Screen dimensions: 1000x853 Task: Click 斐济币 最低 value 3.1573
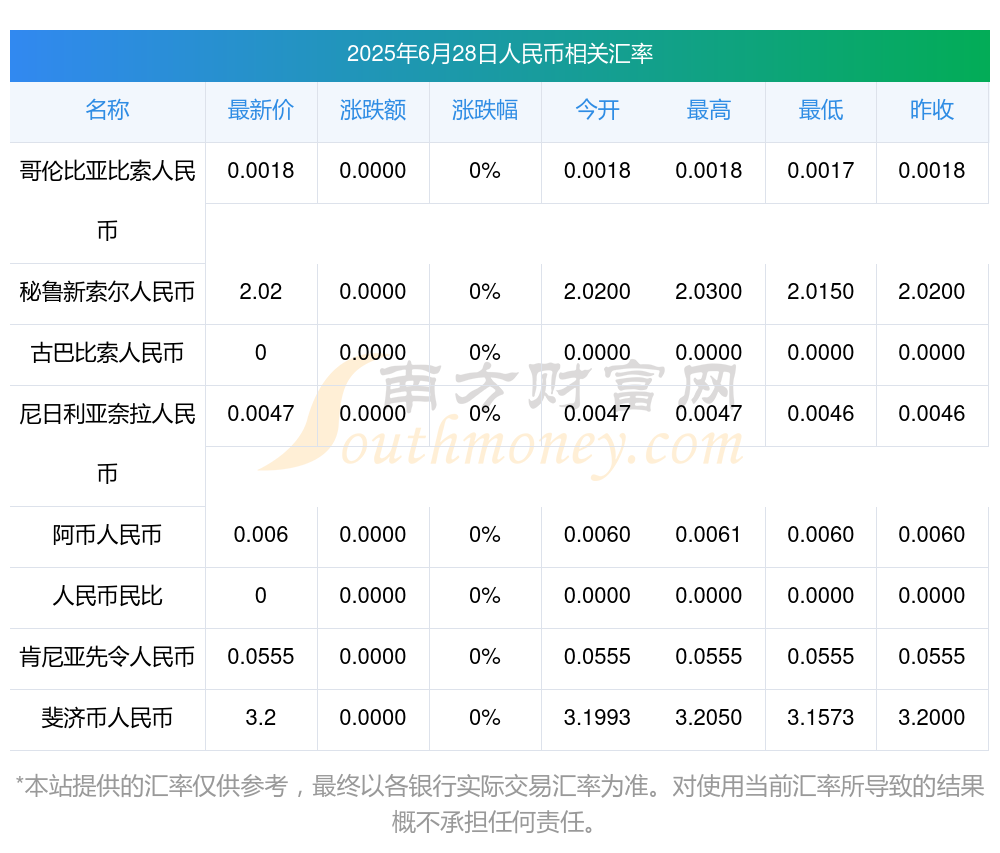(820, 718)
